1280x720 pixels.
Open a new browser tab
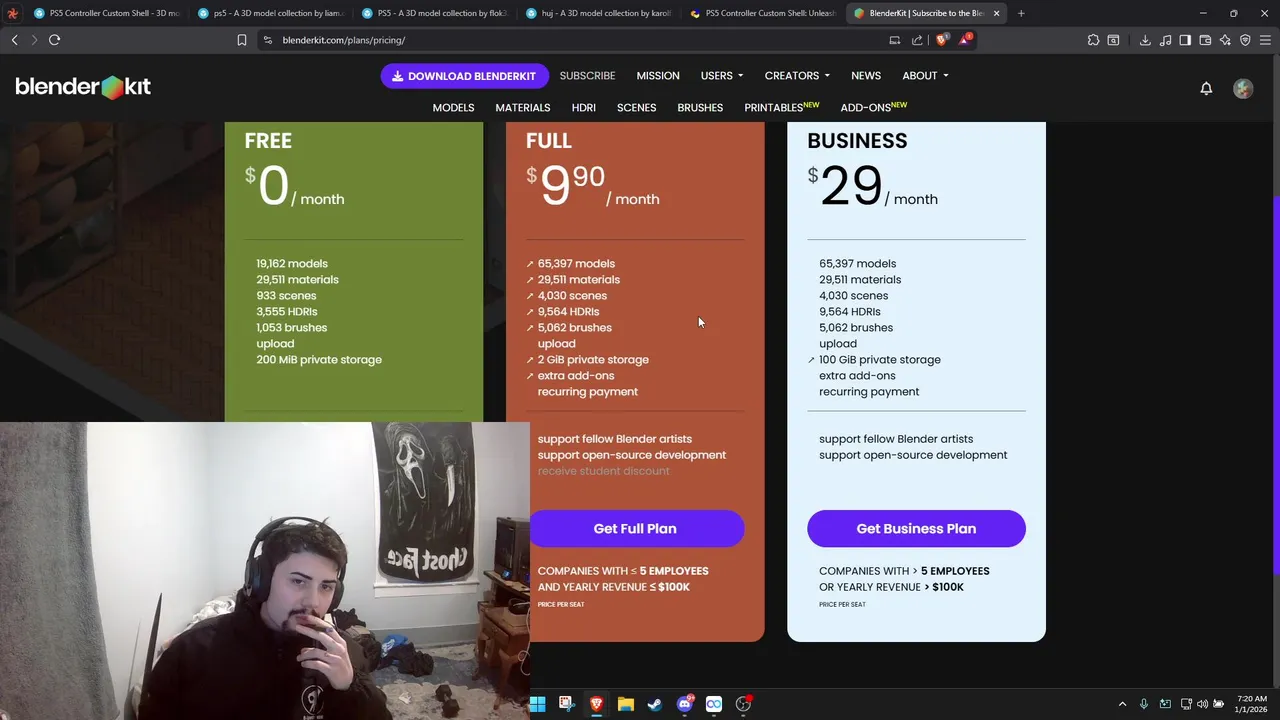(x=1021, y=13)
